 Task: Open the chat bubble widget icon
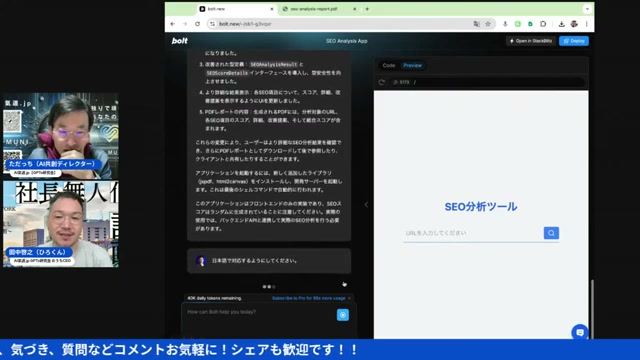tap(580, 332)
